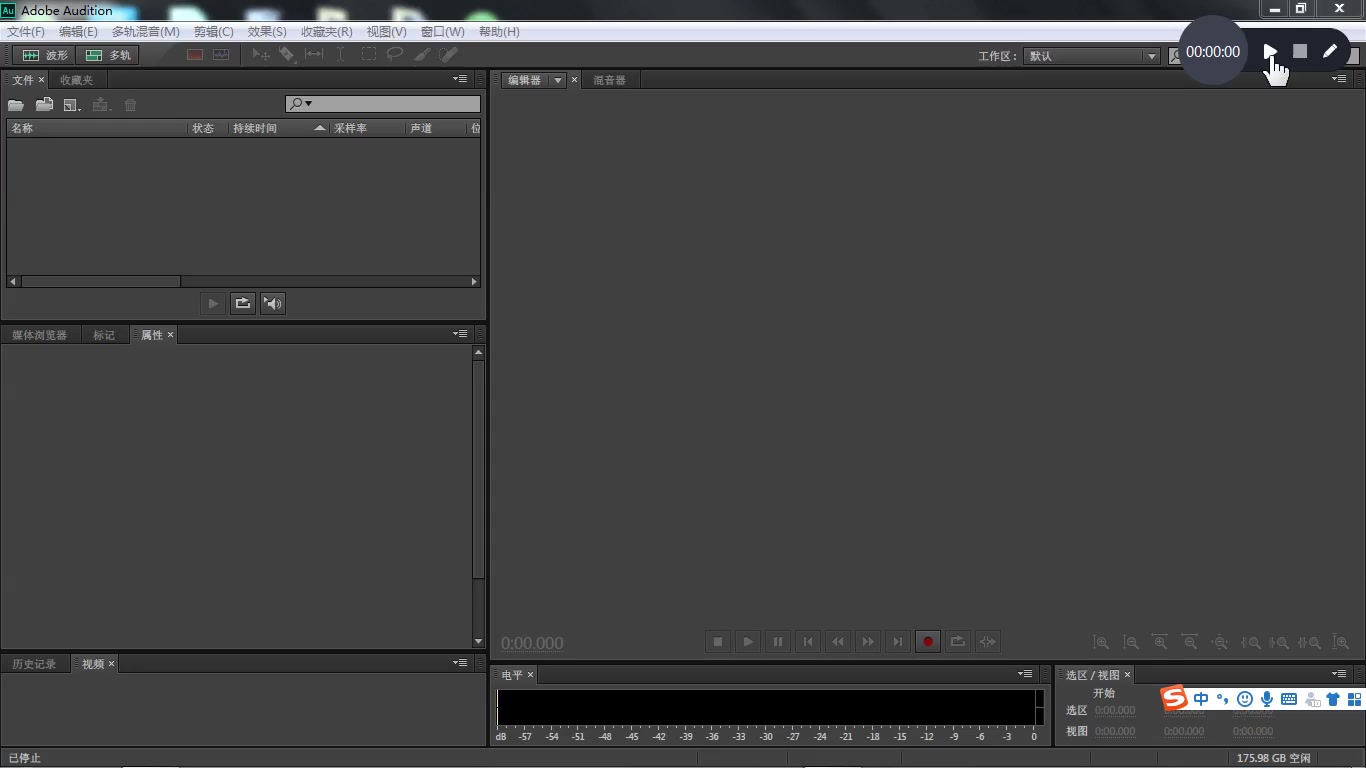Screen dimensions: 1366x768
Task: Click the move to next transport button
Action: click(898, 642)
